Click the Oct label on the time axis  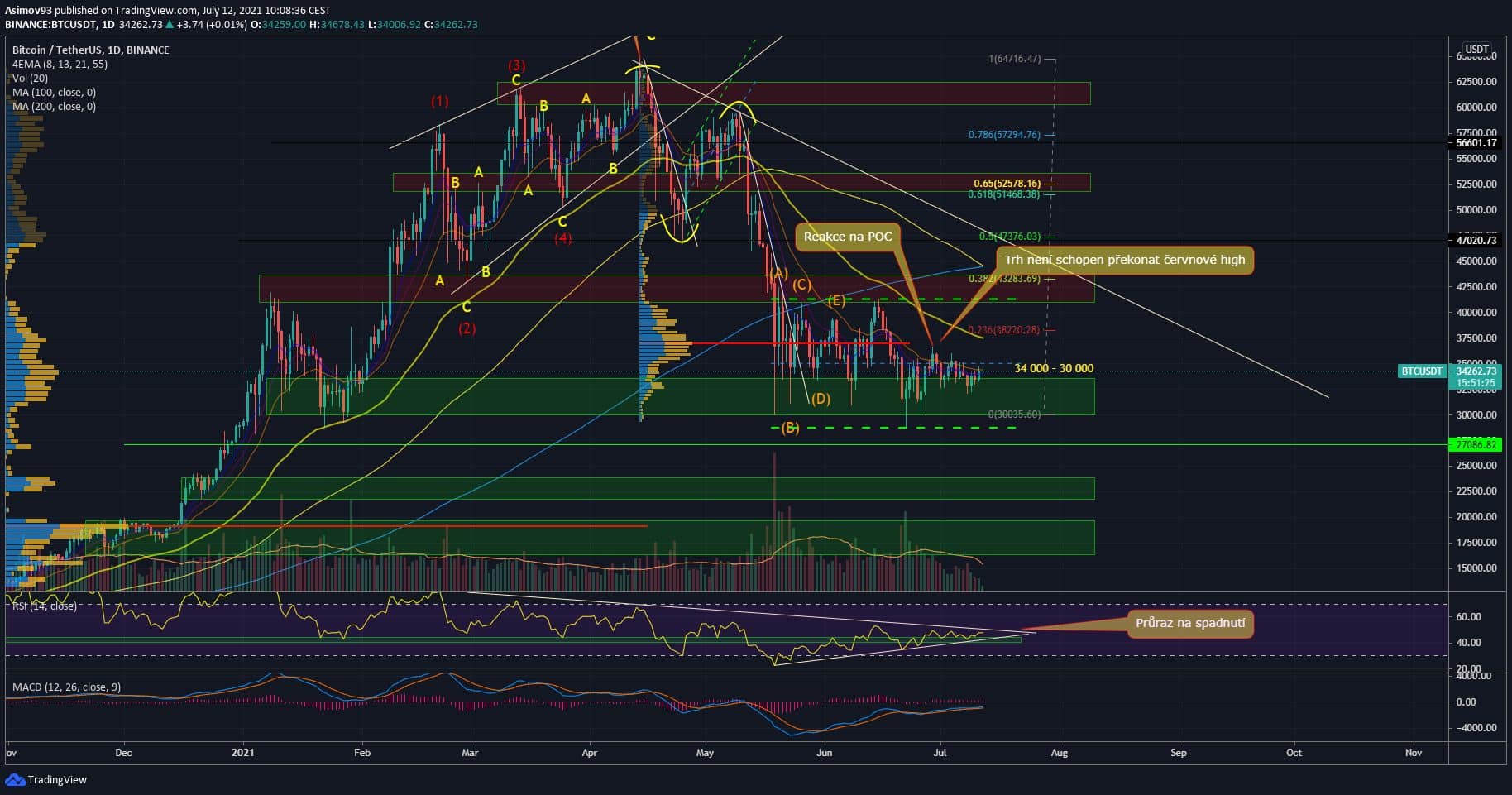(x=1294, y=753)
